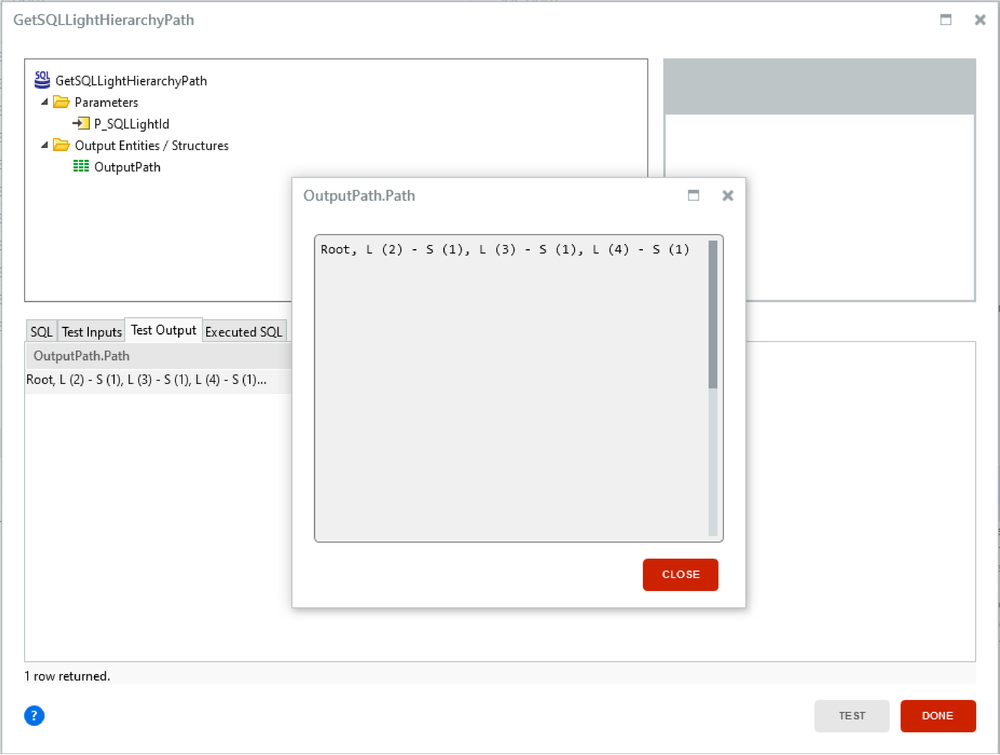The image size is (1000, 755).
Task: Click the Parameters folder icon
Action: point(60,101)
